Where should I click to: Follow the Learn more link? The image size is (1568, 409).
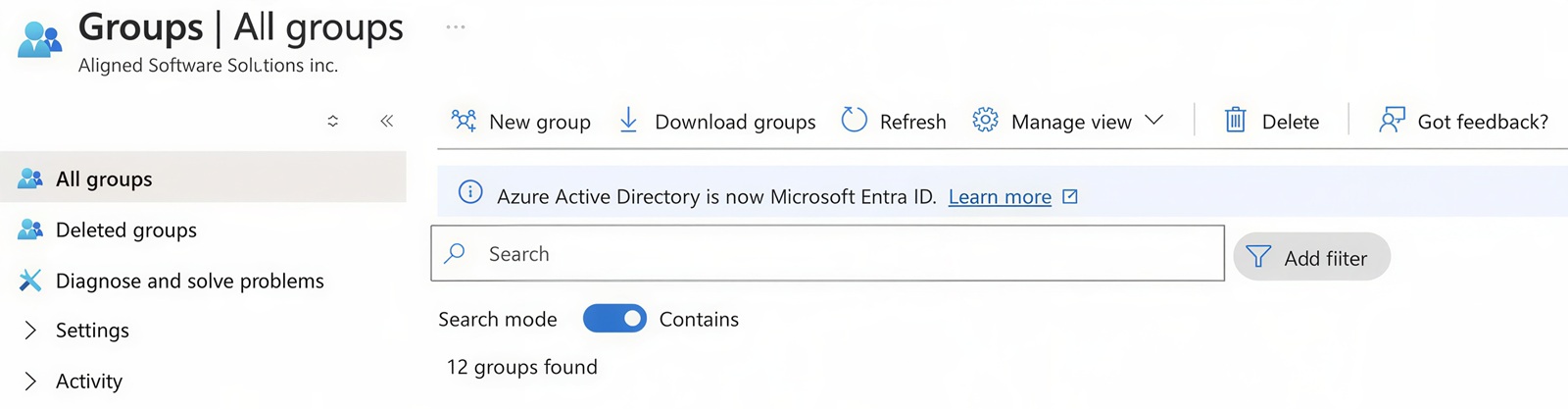pyautogui.click(x=1000, y=196)
